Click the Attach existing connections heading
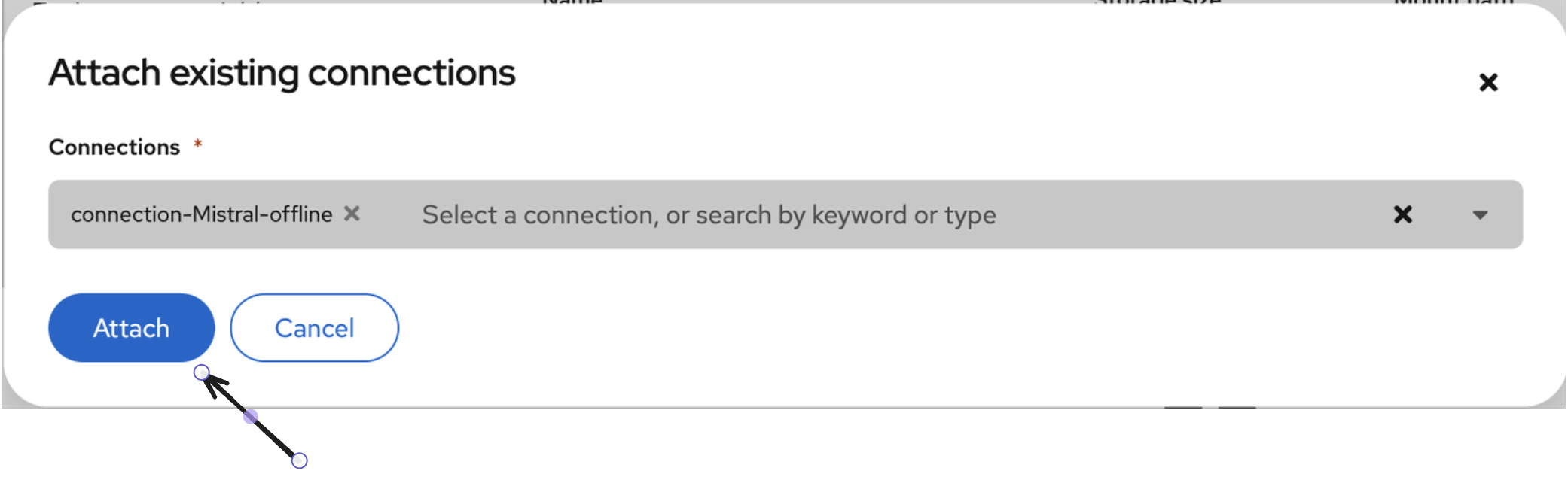 pos(282,74)
